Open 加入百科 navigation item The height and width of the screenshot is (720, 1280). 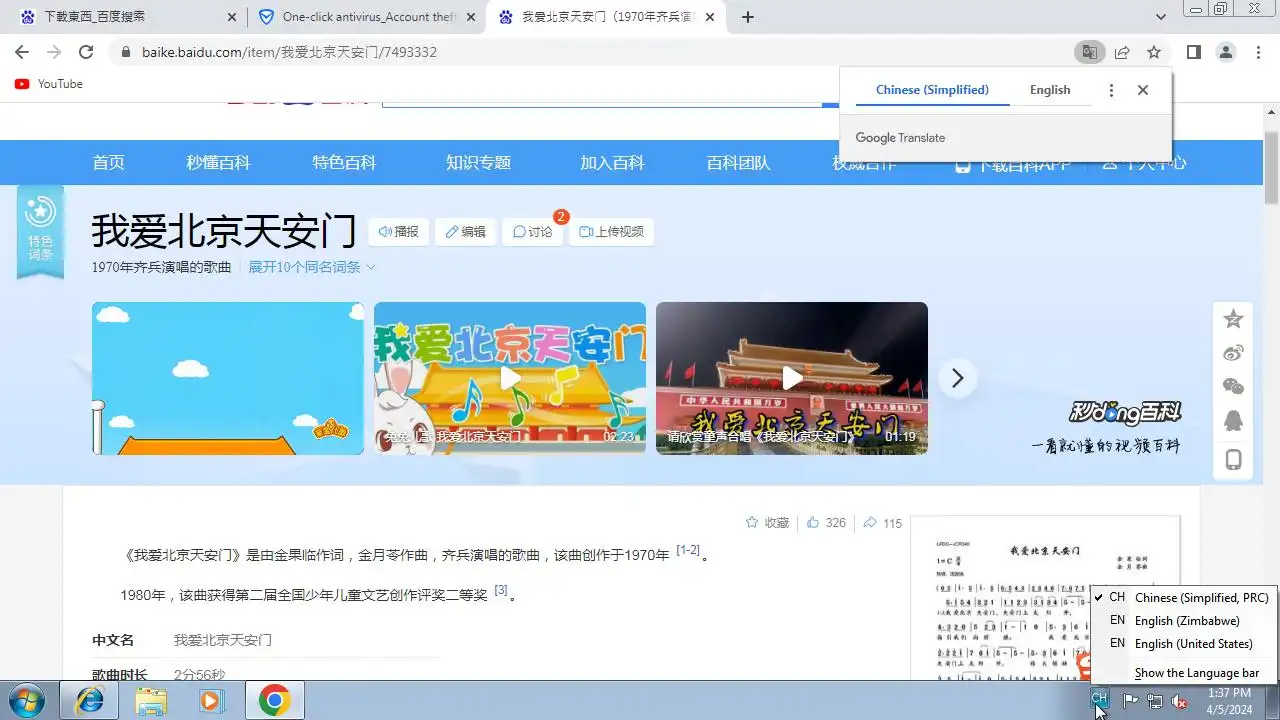612,163
